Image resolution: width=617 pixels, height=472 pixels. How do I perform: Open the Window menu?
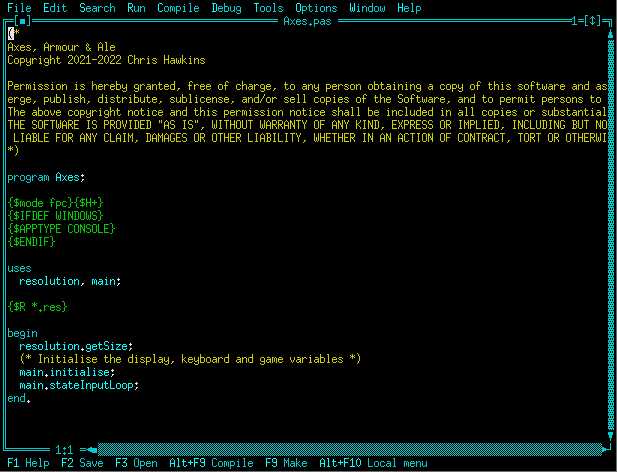367,8
